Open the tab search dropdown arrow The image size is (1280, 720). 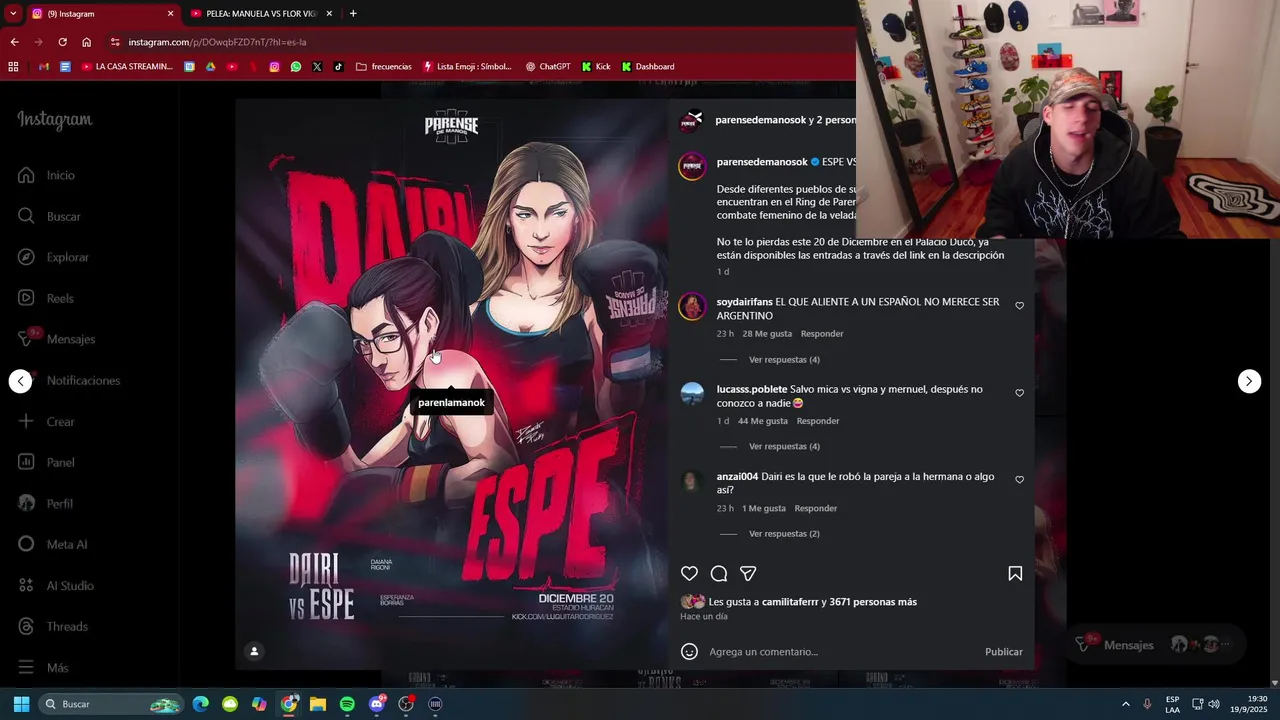point(13,14)
